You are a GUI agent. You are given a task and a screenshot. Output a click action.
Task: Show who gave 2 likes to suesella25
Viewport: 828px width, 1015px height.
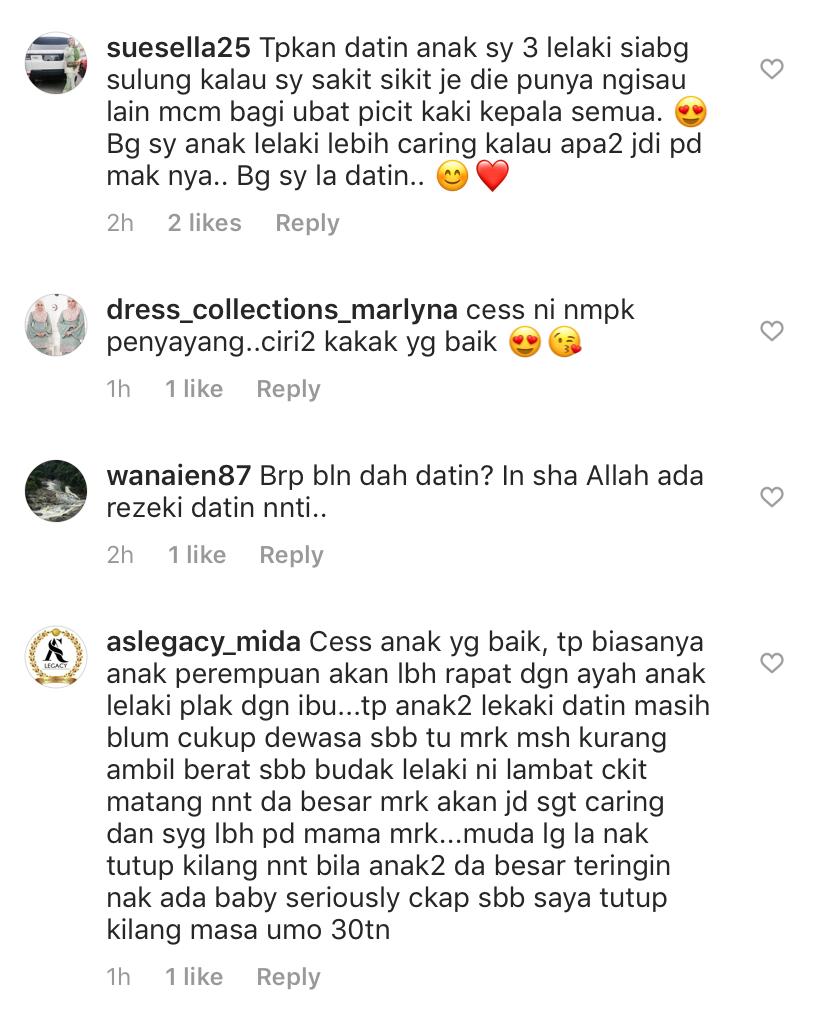pos(205,223)
